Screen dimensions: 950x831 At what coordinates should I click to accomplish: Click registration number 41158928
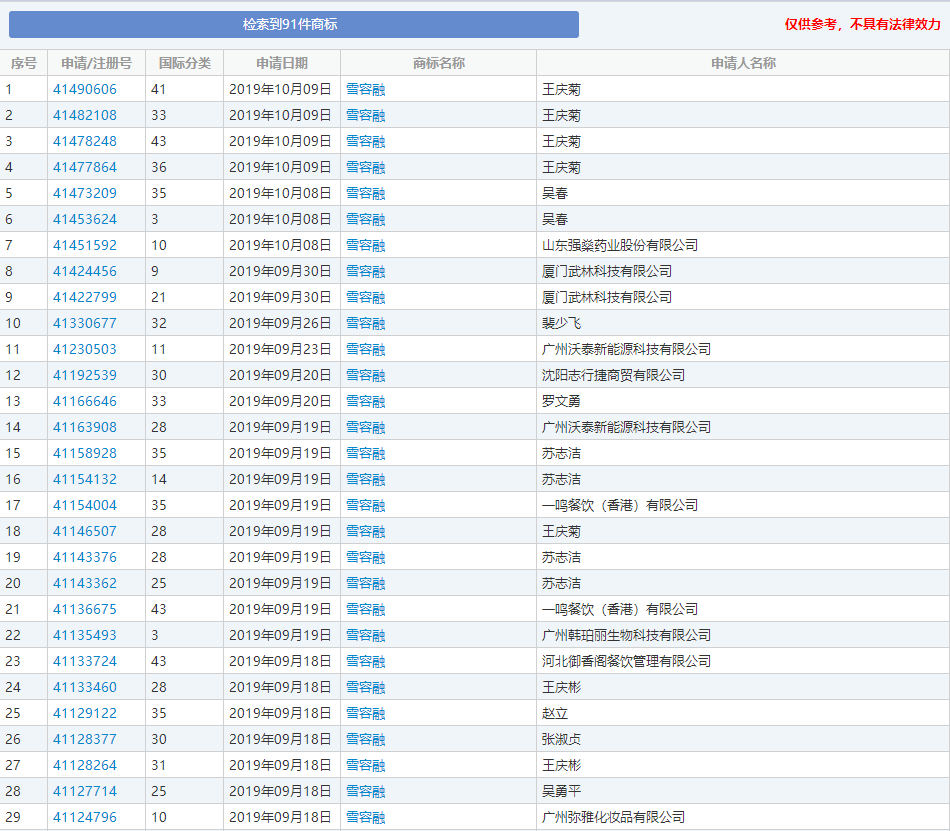click(85, 454)
